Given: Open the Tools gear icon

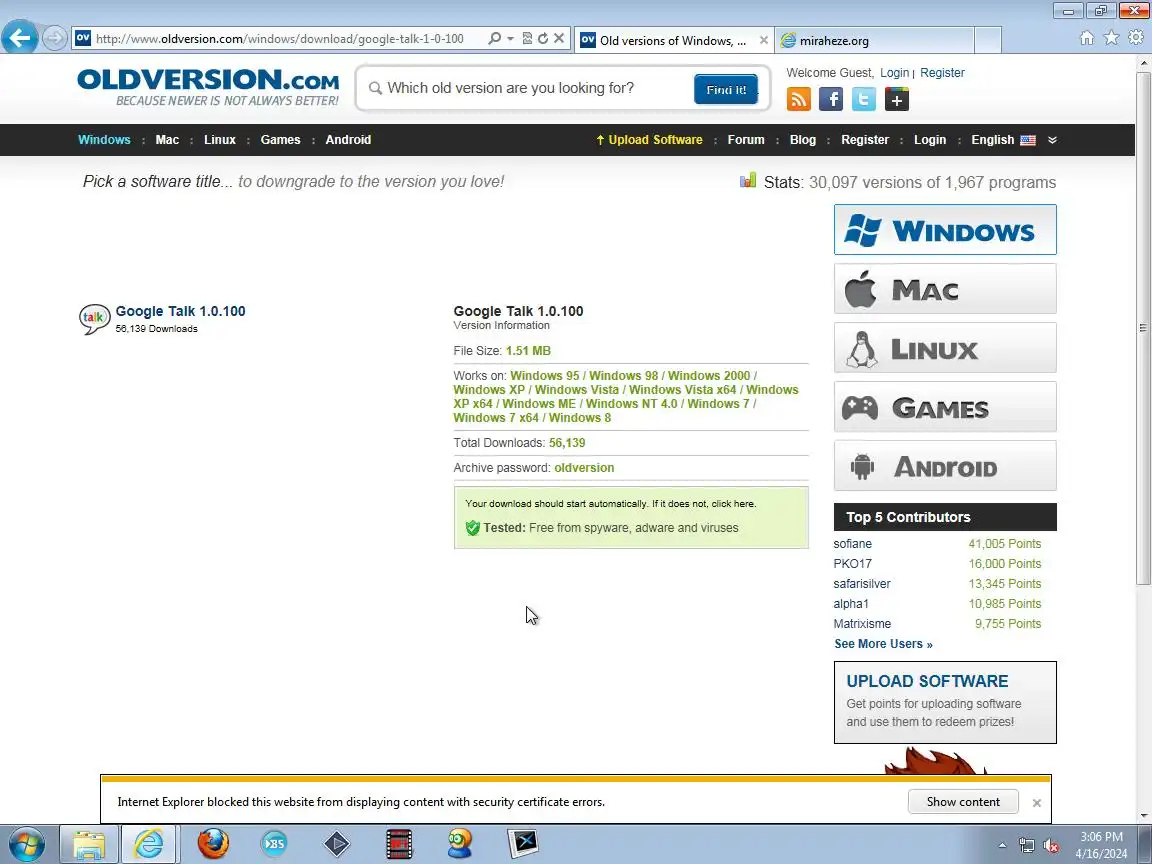Looking at the screenshot, I should click(x=1136, y=37).
